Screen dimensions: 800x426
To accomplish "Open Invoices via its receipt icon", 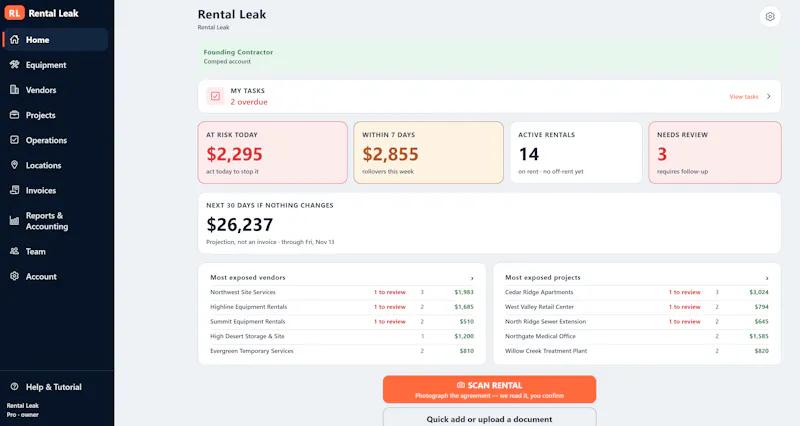I will [x=14, y=190].
